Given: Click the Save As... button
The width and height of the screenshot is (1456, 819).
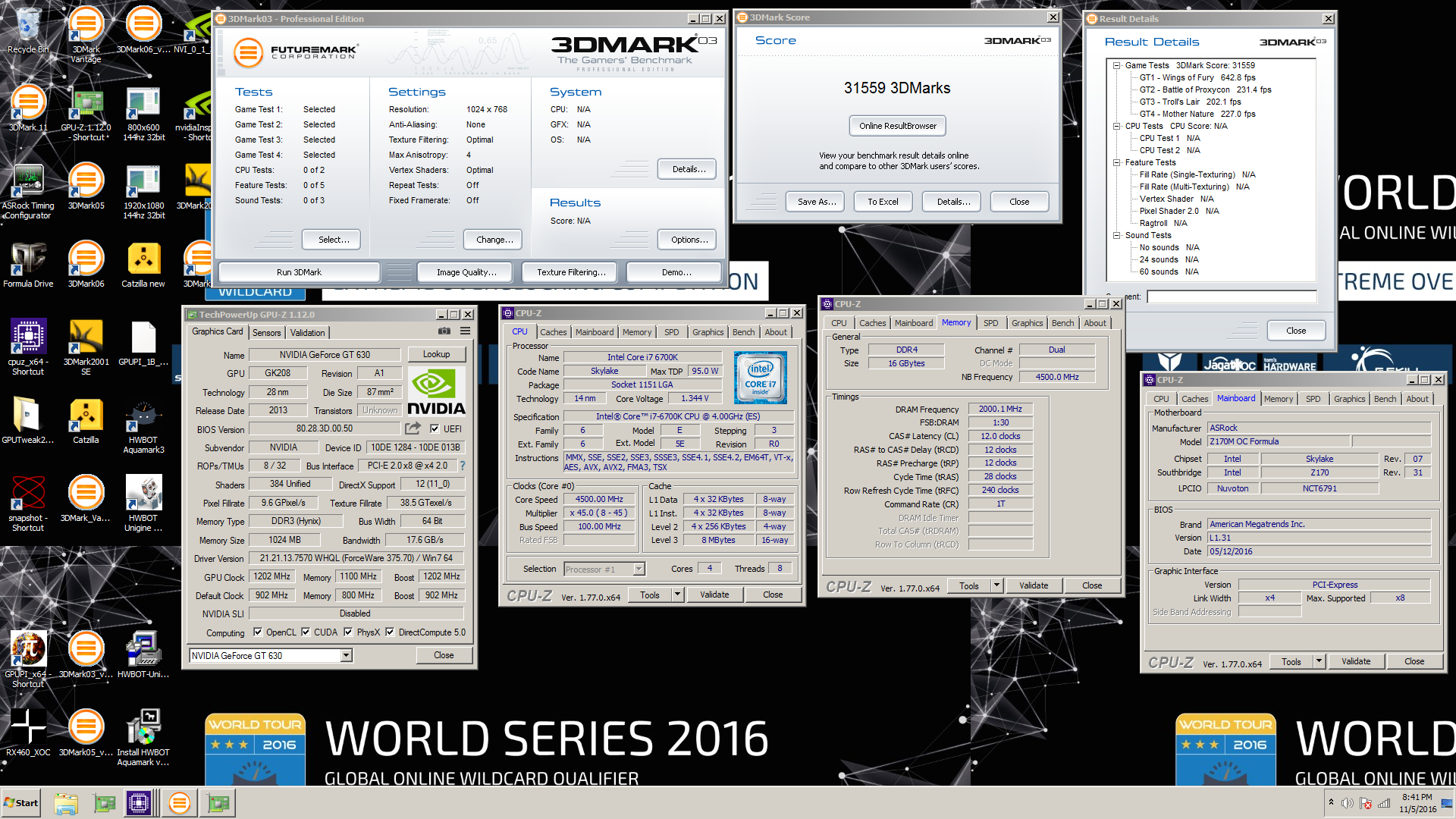Looking at the screenshot, I should pos(816,202).
